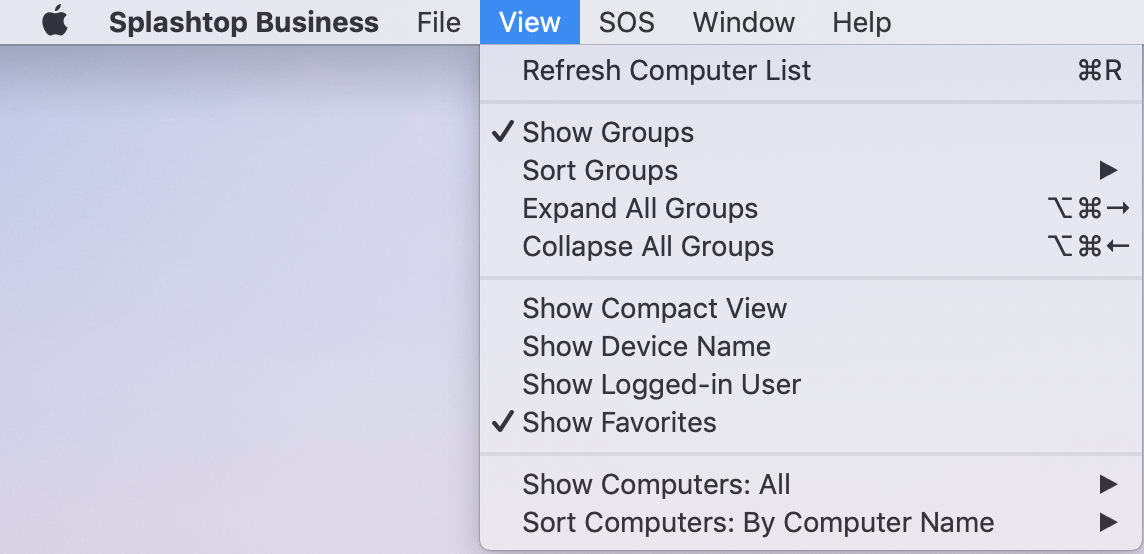Select Collapse All Groups
The width and height of the screenshot is (1144, 554).
pos(811,246)
